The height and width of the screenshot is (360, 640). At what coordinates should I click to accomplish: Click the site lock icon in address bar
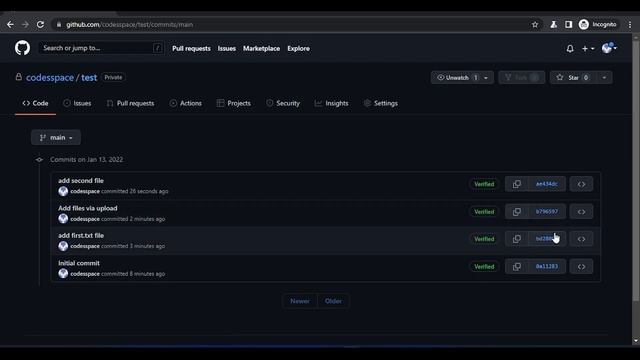tap(59, 24)
